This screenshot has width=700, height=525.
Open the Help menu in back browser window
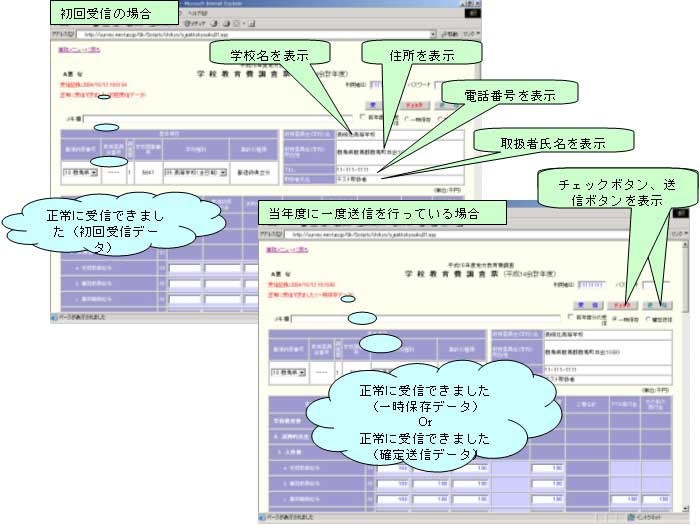pyautogui.click(x=196, y=13)
